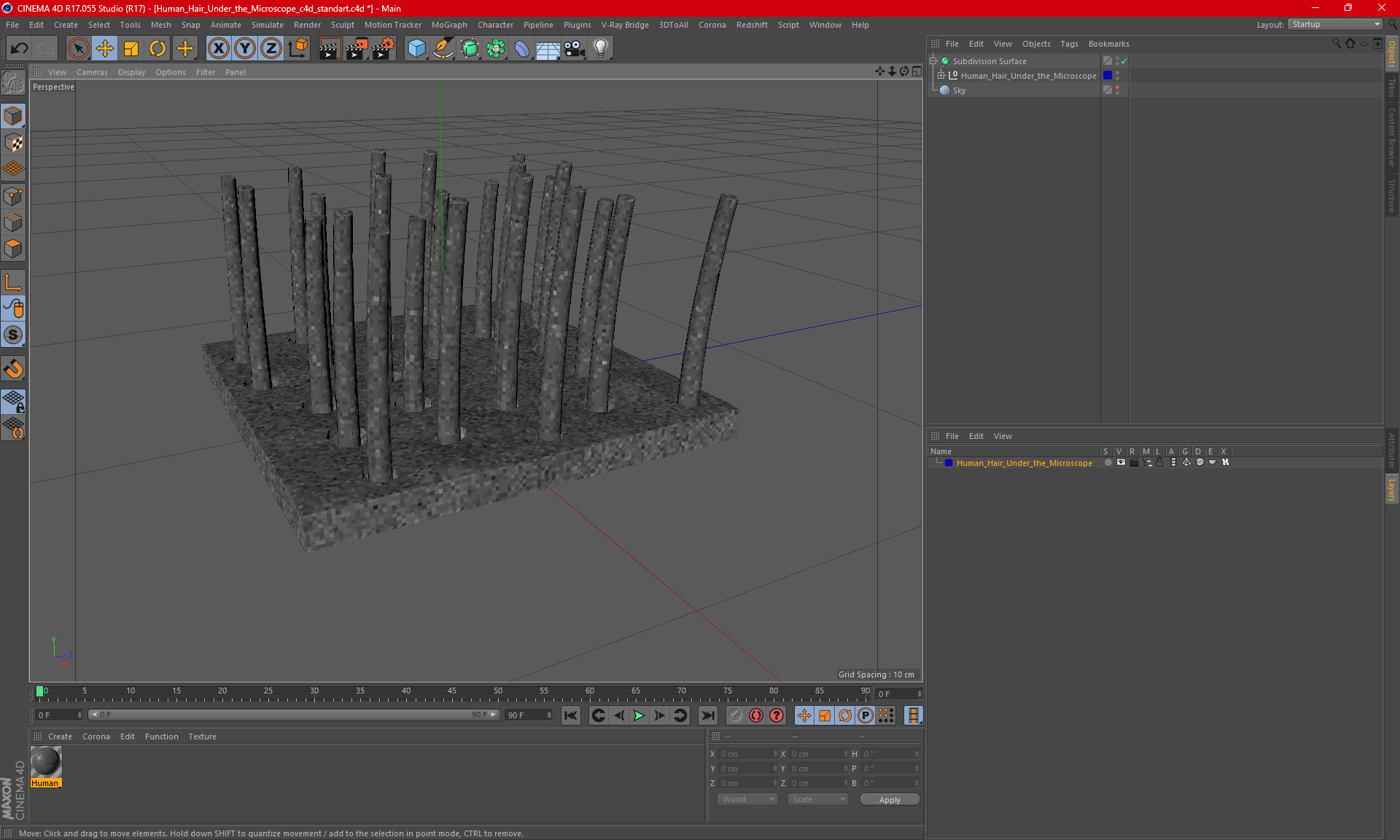1400x840 pixels.
Task: Click the magnet Brush tool icon
Action: click(13, 369)
